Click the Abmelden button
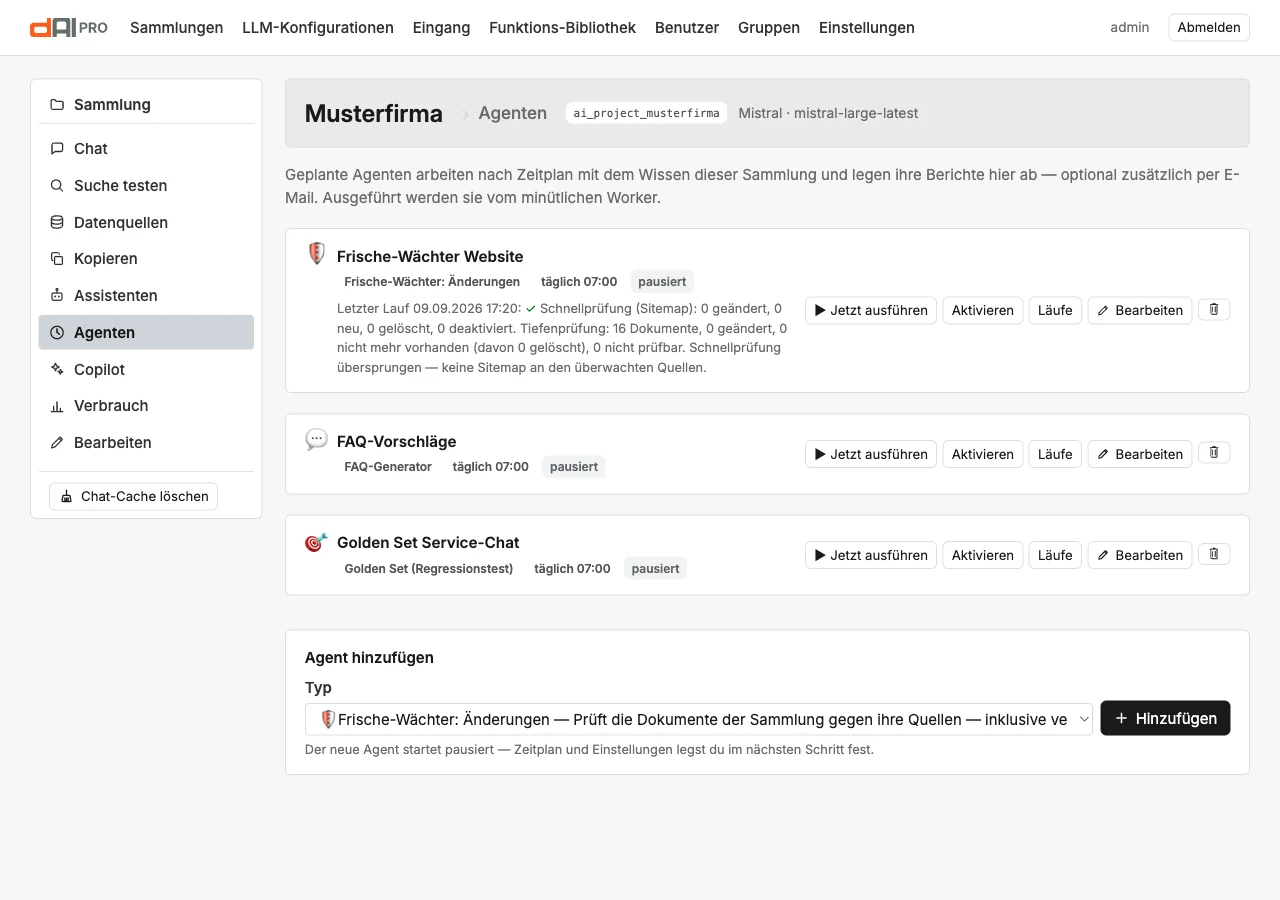The width and height of the screenshot is (1280, 900). 1209,27
